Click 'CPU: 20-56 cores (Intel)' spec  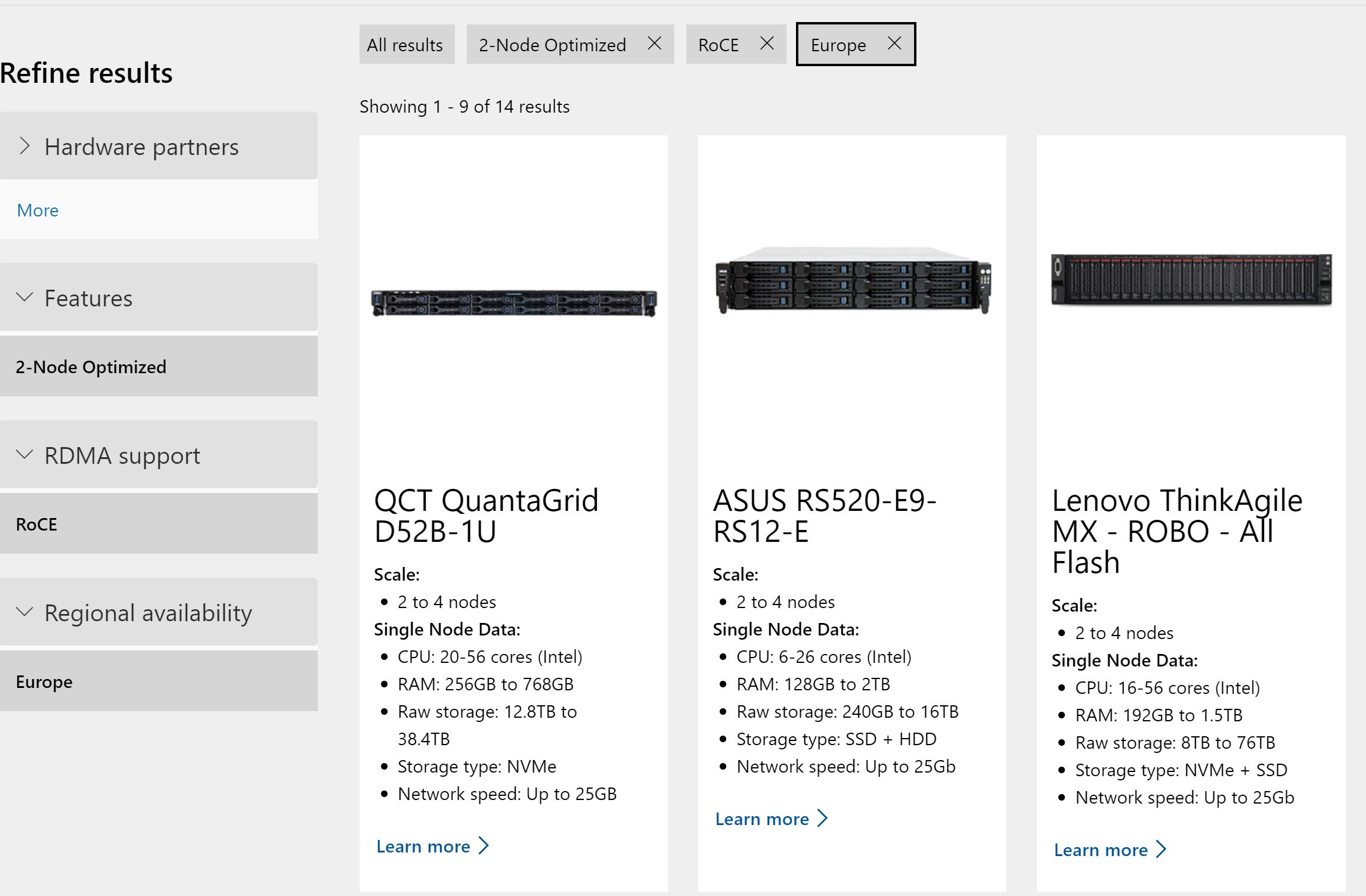pos(490,656)
